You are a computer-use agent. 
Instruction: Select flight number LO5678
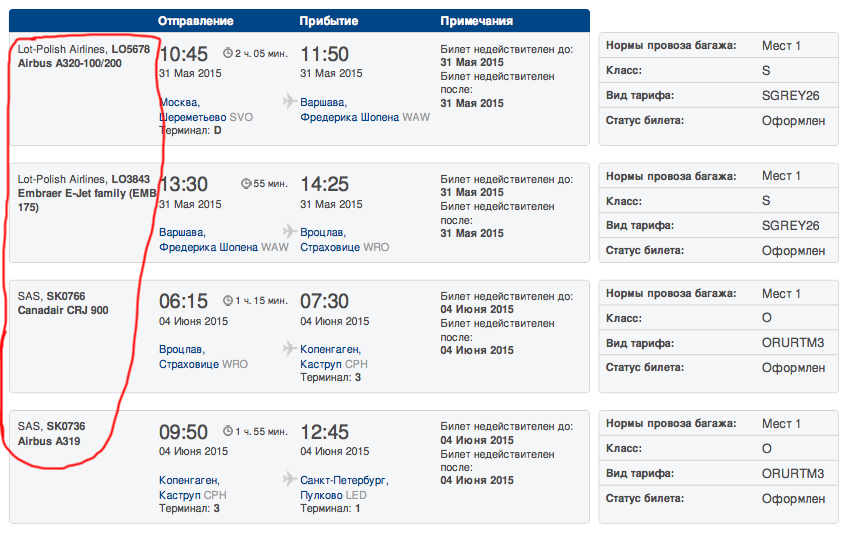130,48
